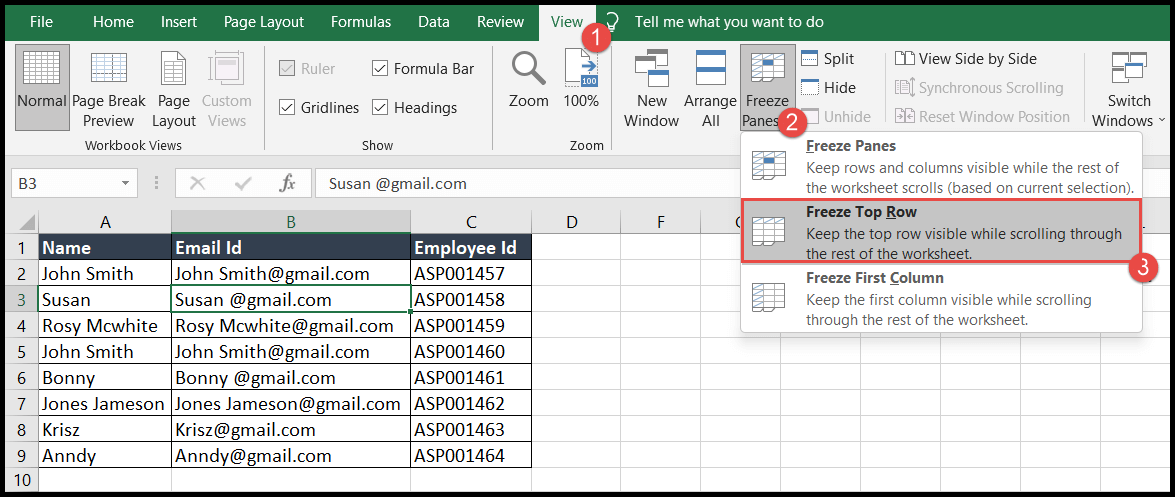This screenshot has height=497, width=1175.
Task: Select row 10 header
Action: (21, 480)
